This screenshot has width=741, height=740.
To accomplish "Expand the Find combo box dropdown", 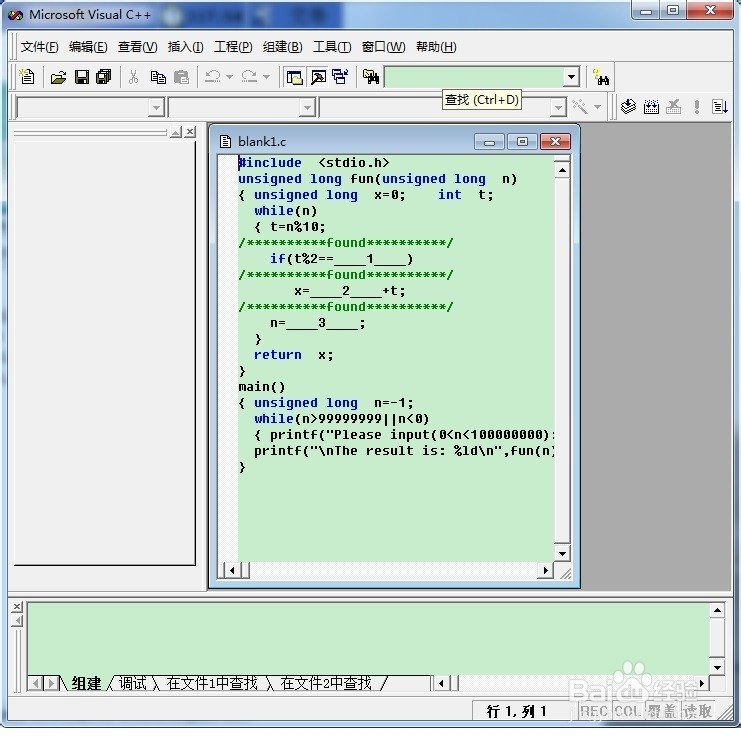I will click(571, 77).
